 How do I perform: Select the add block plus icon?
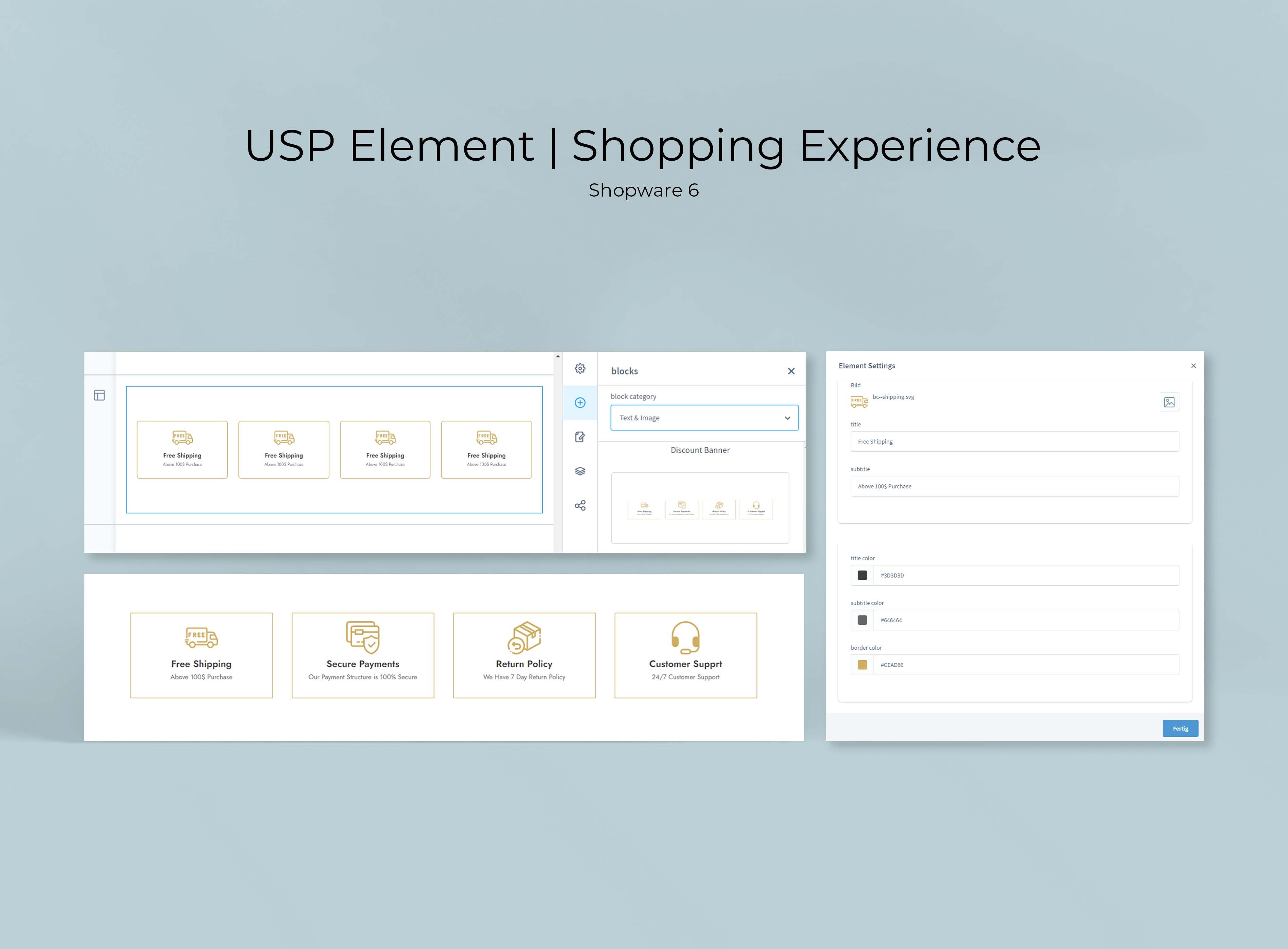click(580, 403)
